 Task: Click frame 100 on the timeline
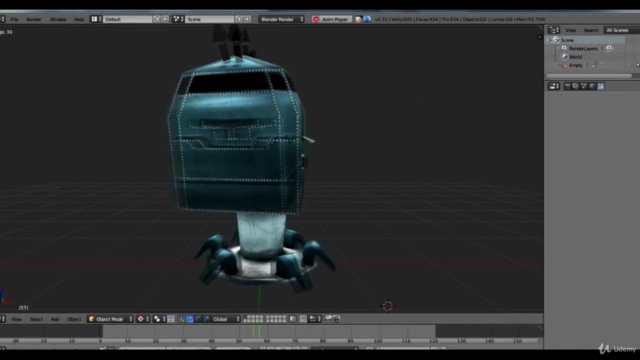(x=378, y=341)
